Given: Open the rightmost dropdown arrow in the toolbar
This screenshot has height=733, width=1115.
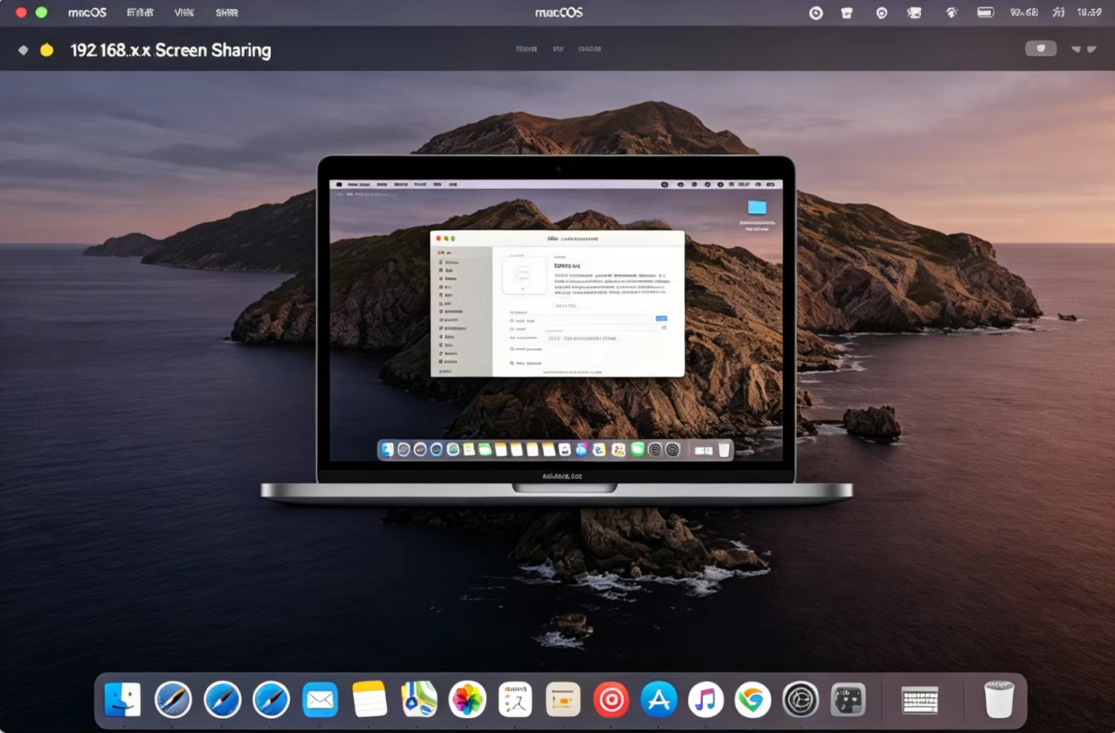Looking at the screenshot, I should tap(1091, 48).
